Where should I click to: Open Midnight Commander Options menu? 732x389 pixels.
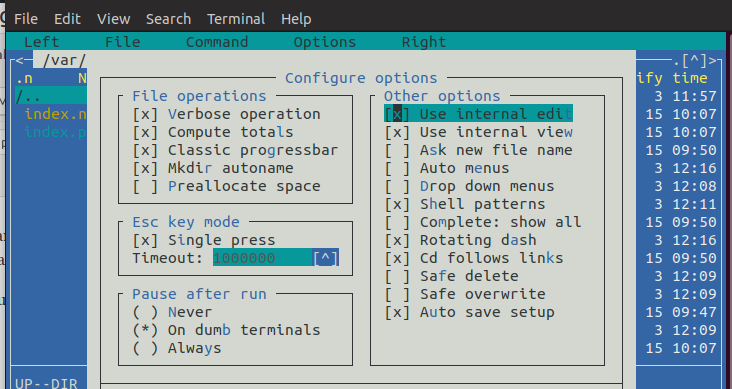coord(325,42)
